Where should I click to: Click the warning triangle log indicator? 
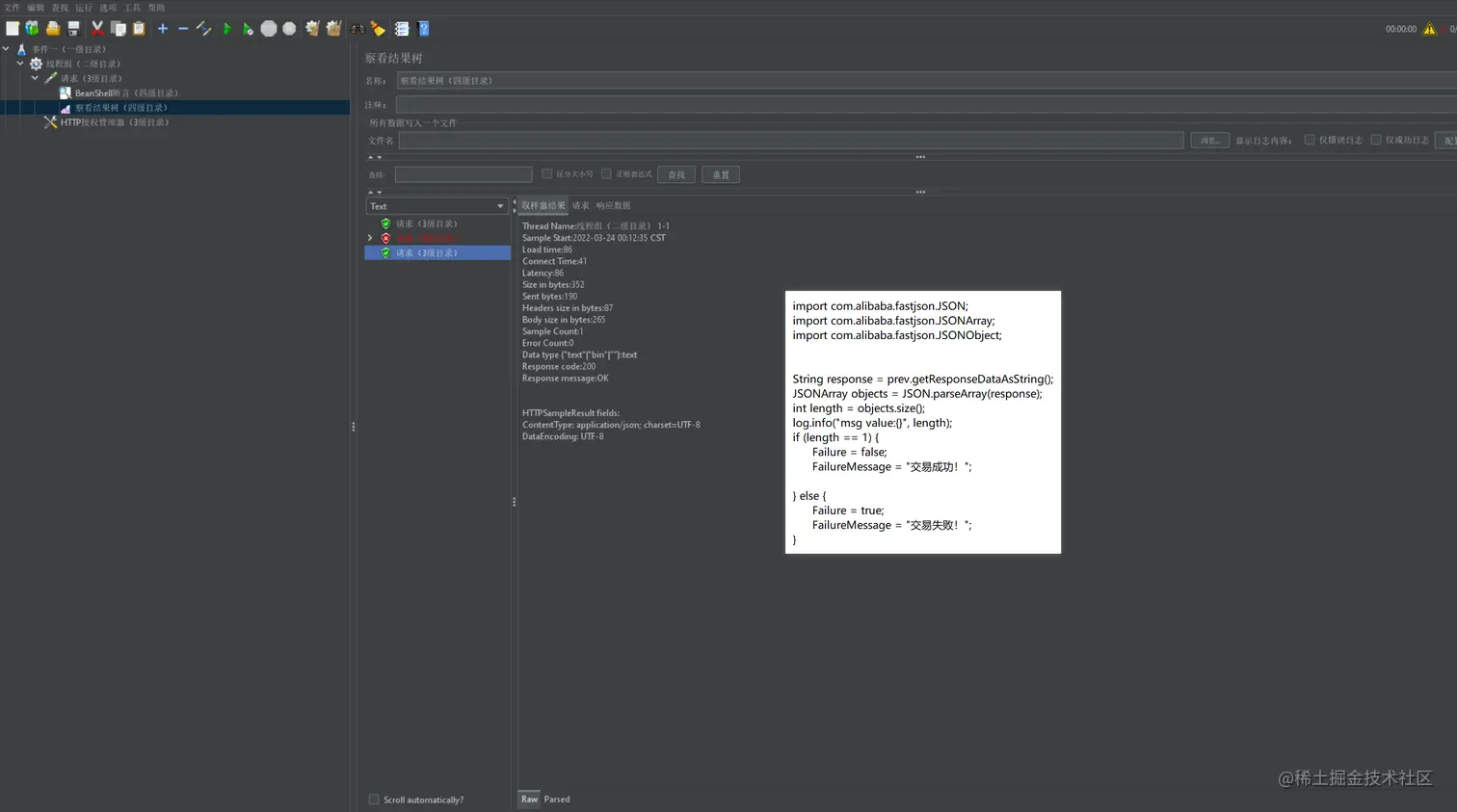[1429, 29]
